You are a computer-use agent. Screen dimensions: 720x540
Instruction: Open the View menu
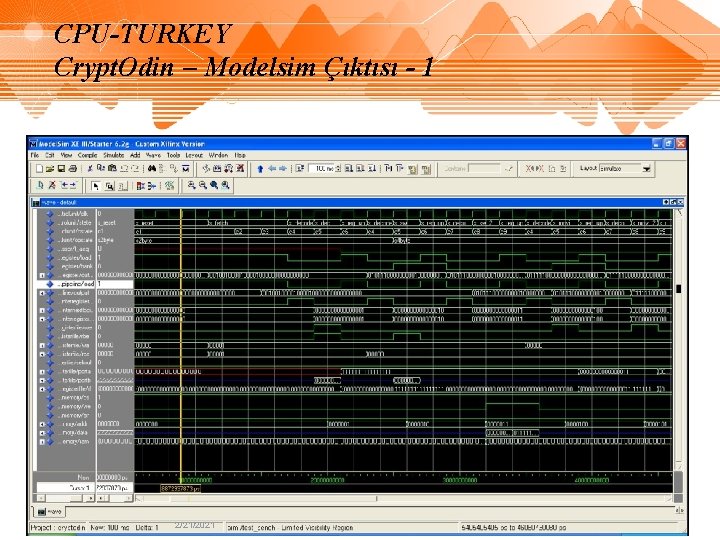point(66,156)
